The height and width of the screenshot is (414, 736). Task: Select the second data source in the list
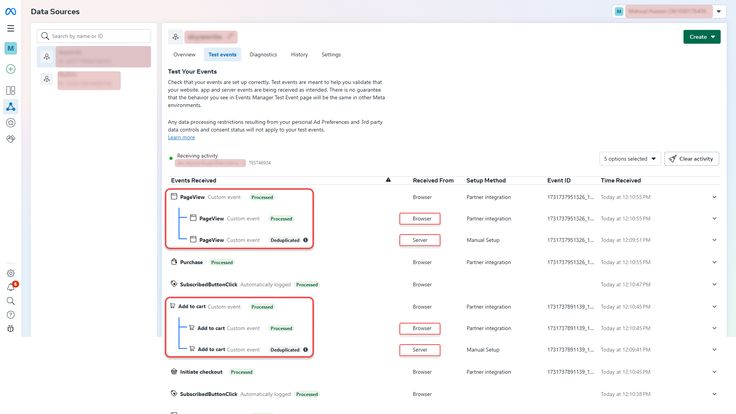[79, 80]
